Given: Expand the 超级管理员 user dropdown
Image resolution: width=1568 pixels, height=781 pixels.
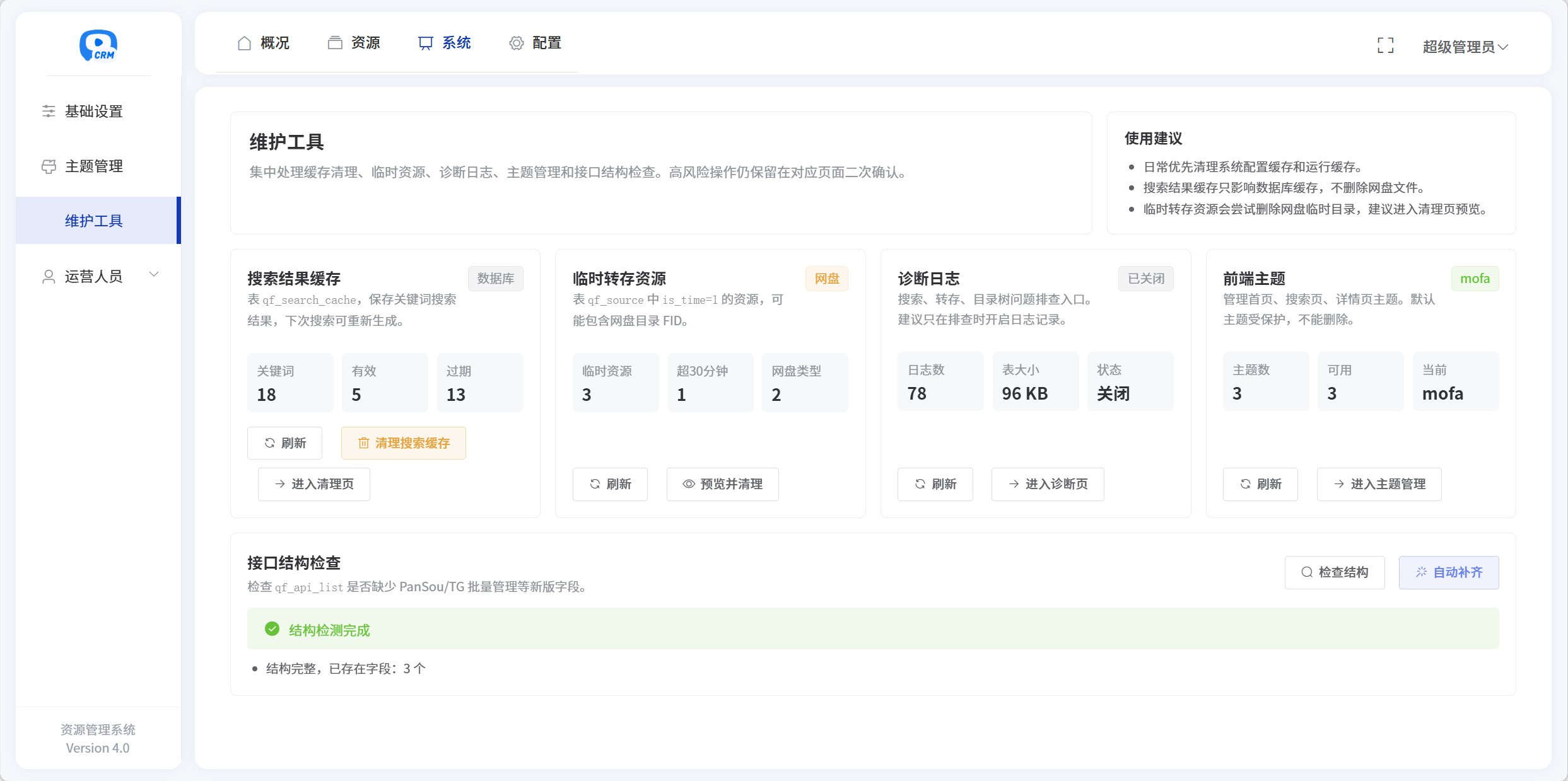Looking at the screenshot, I should [1465, 47].
